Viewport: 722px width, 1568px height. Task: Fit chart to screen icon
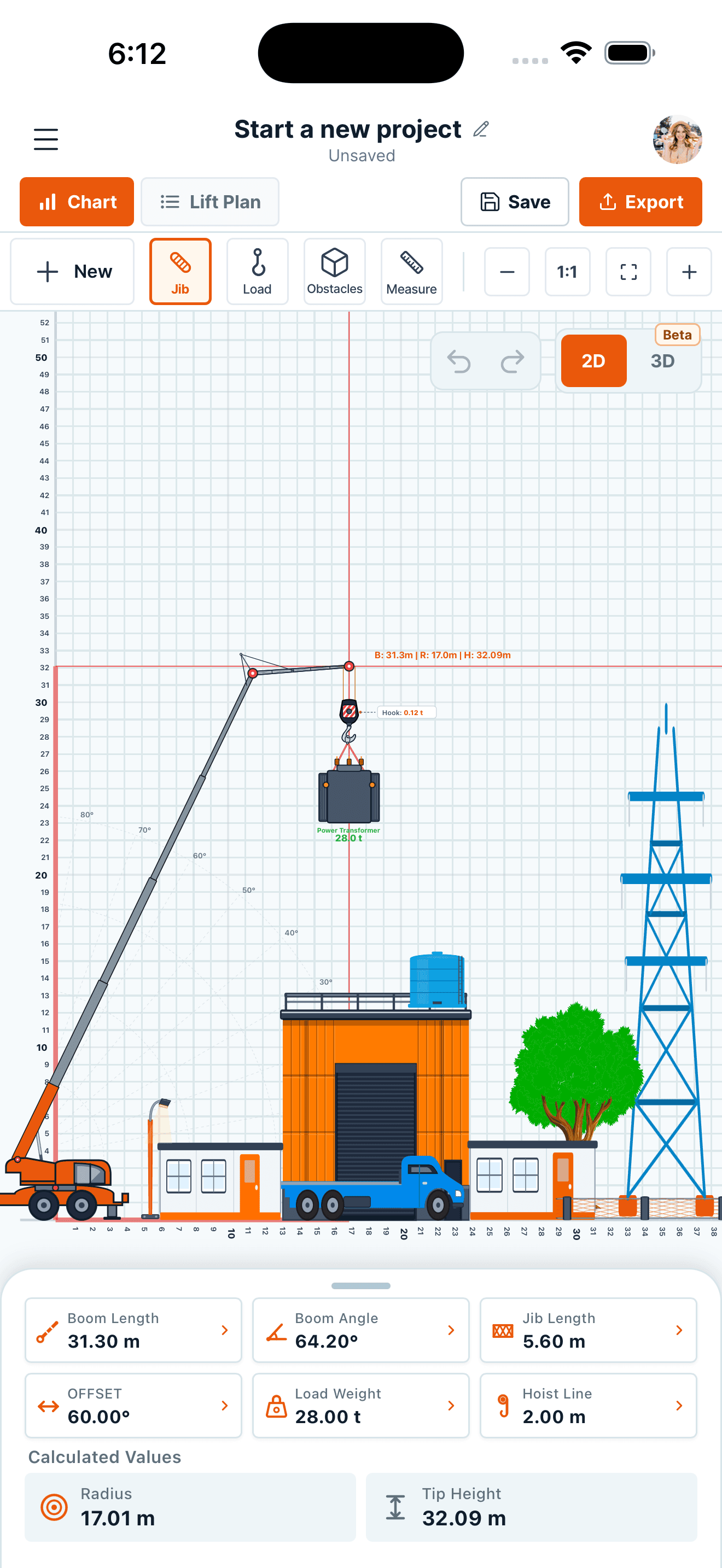point(628,272)
